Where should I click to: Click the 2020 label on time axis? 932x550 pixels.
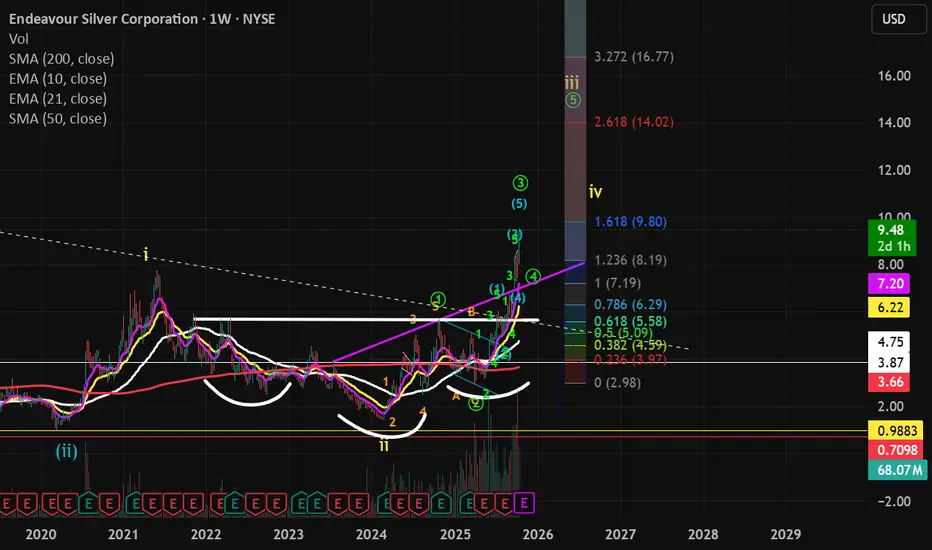pyautogui.click(x=40, y=535)
